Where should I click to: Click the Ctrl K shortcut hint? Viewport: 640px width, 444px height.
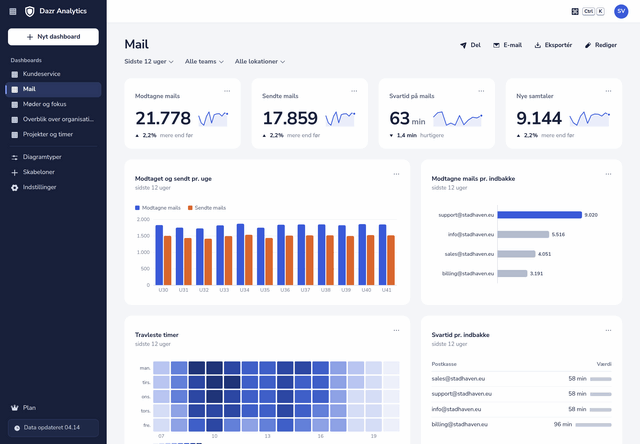[593, 11]
